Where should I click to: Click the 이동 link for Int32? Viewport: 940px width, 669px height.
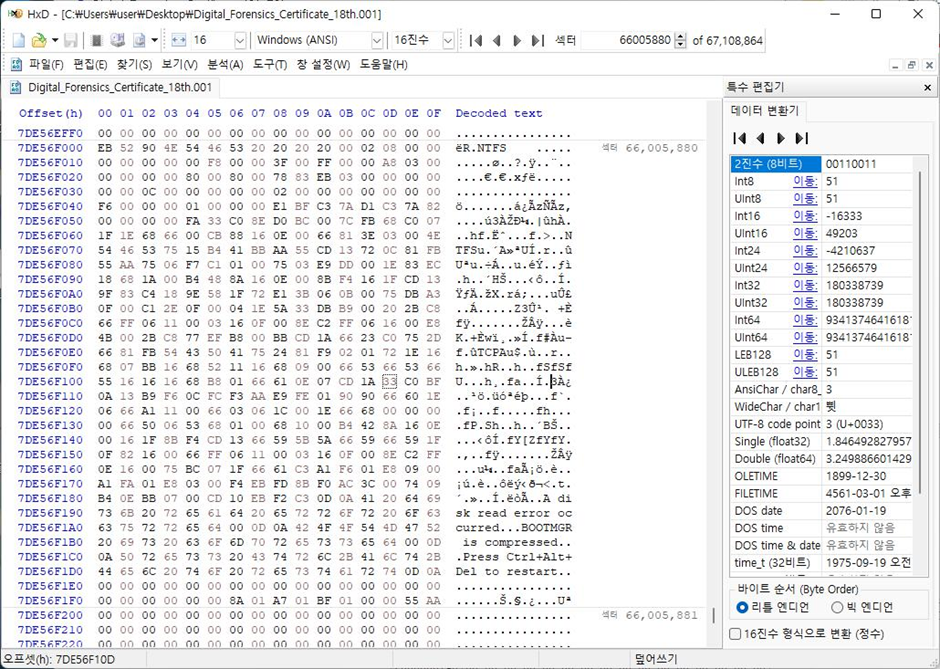click(x=805, y=285)
